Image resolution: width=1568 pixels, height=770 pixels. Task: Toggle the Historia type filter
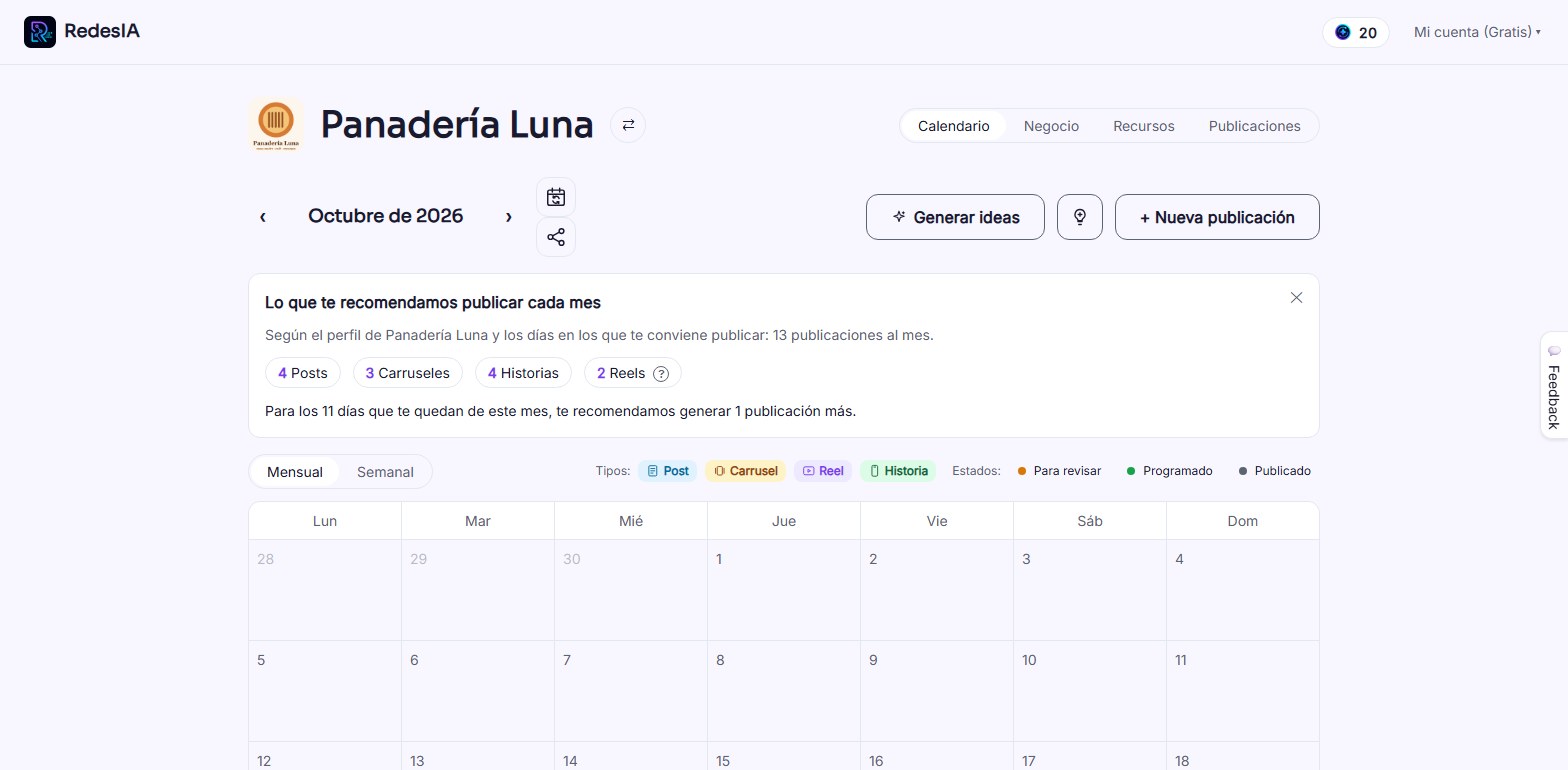[x=898, y=471]
